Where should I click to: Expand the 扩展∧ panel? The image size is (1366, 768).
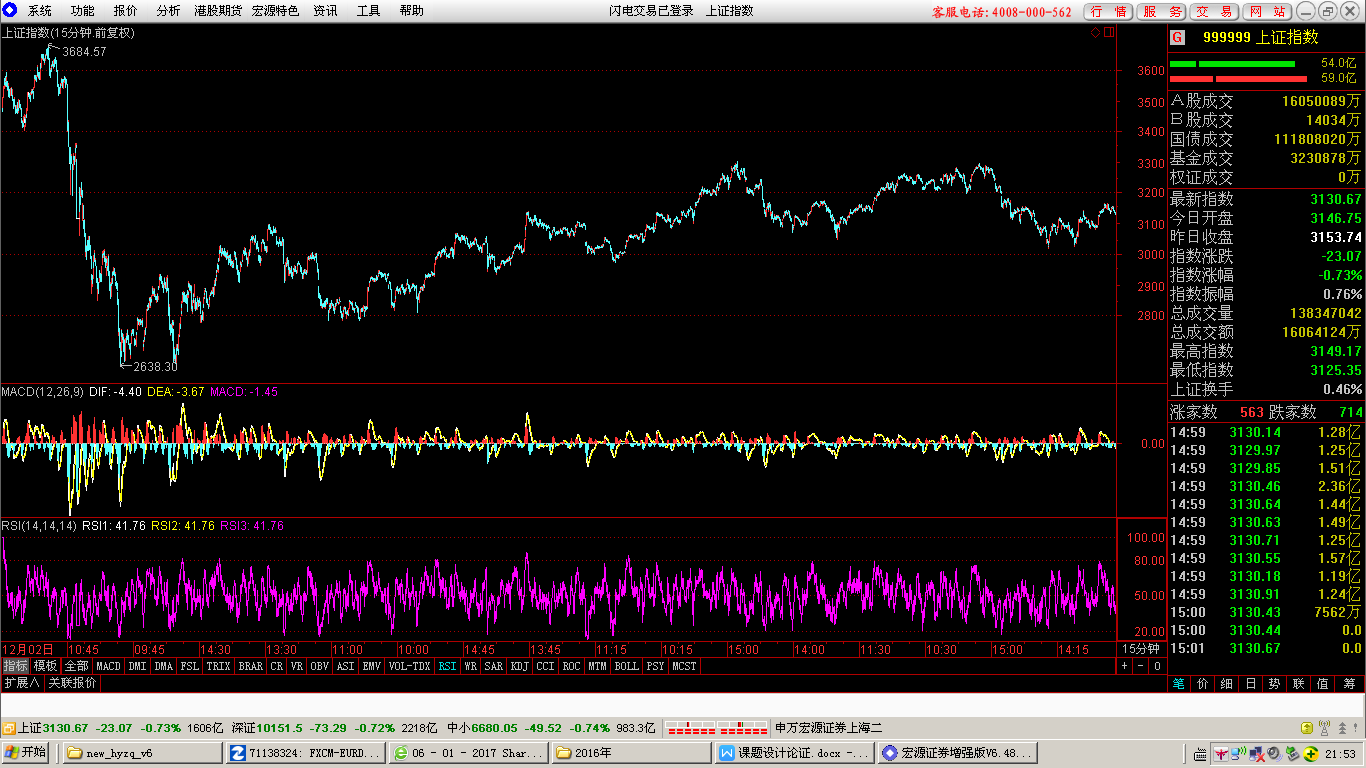(22, 682)
